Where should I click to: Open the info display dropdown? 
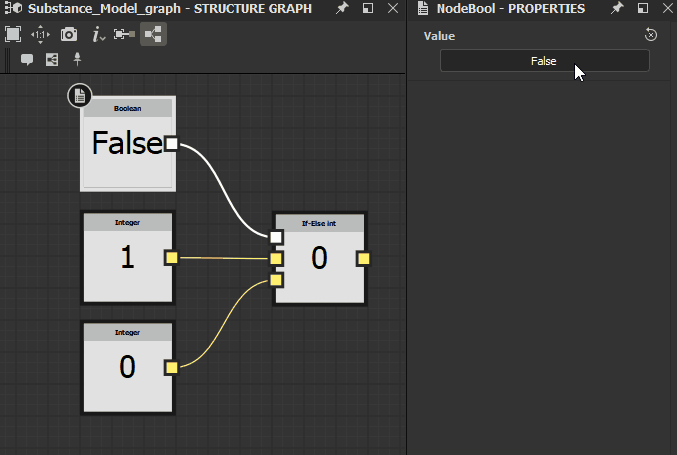coord(98,34)
